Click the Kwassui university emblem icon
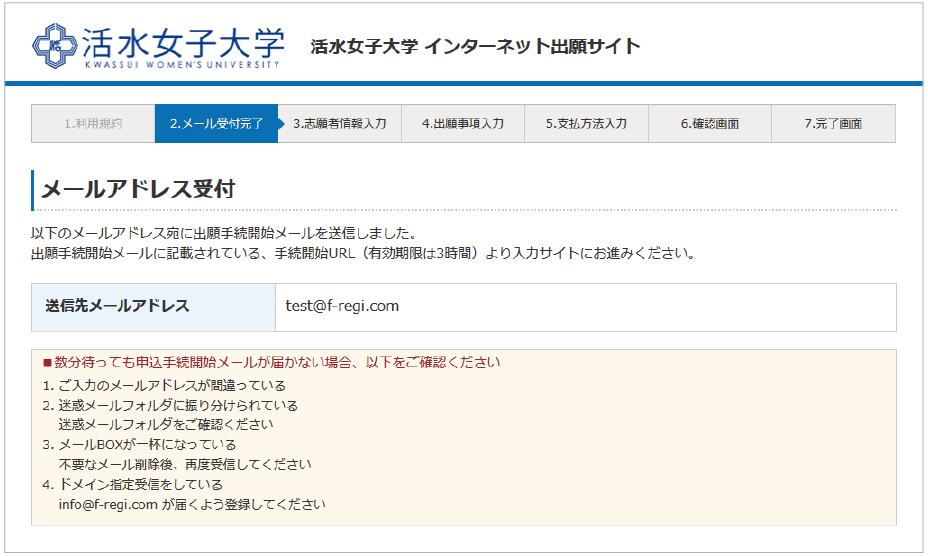 [x=53, y=45]
